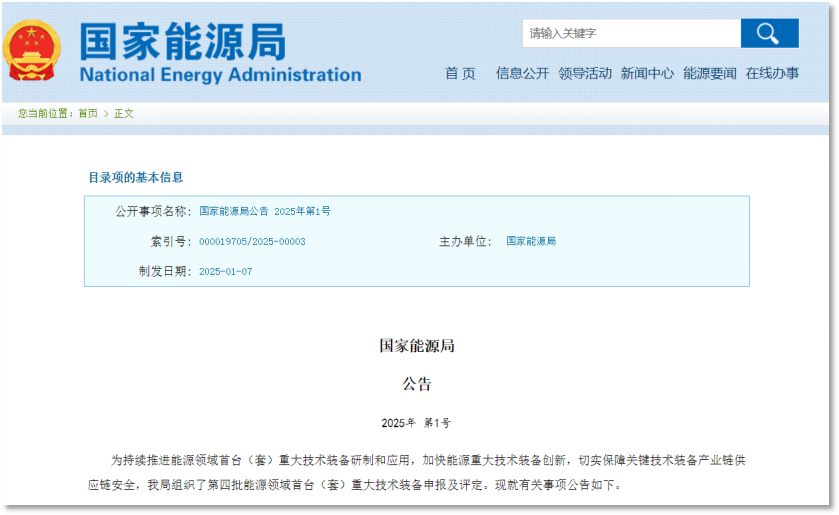839x515 pixels.
Task: Open the 首页 navigation menu item
Action: click(460, 73)
